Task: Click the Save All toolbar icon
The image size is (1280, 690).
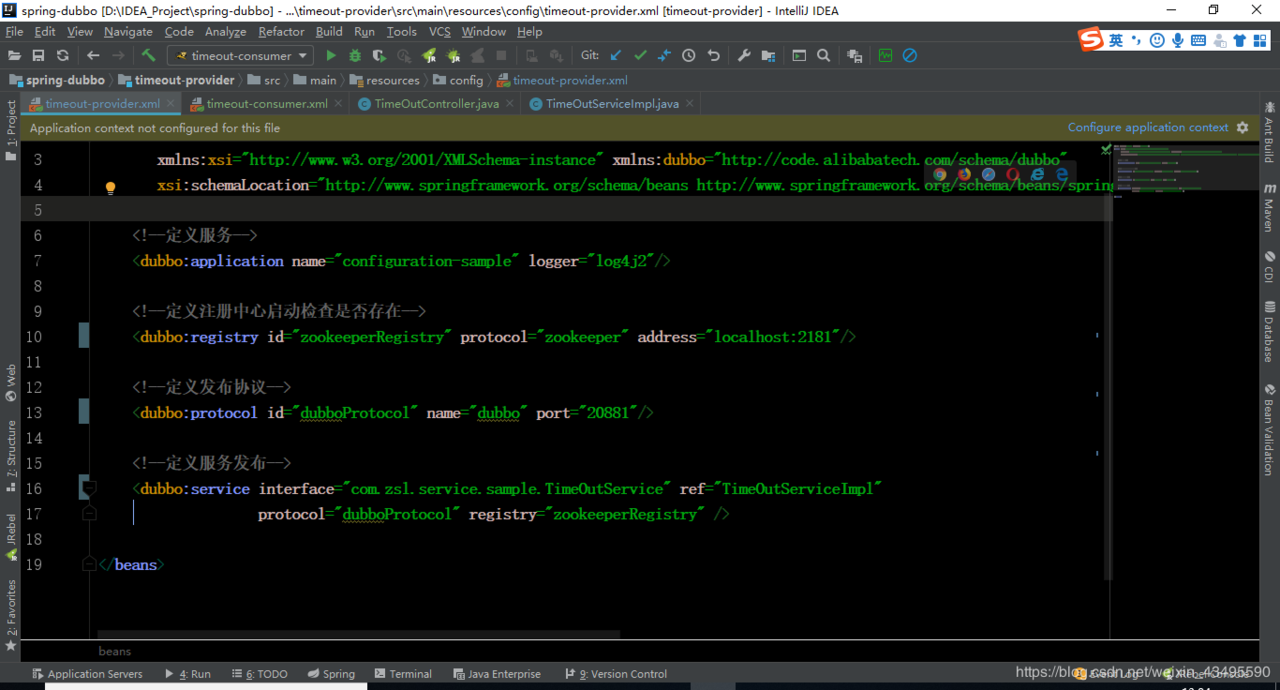Action: coord(39,56)
